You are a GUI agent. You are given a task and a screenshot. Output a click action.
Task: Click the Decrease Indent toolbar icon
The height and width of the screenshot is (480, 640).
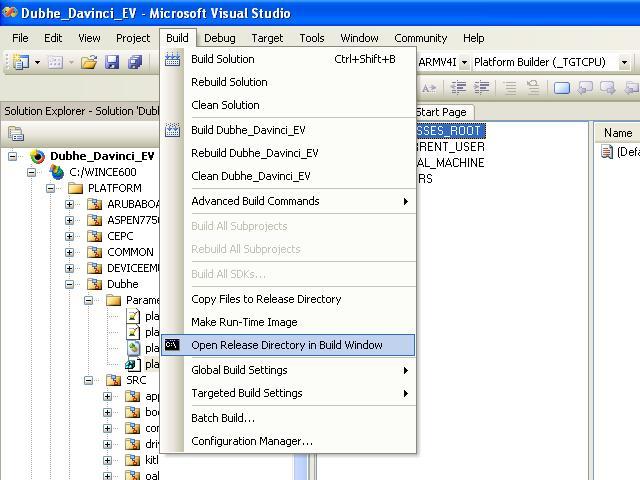pyautogui.click(x=458, y=87)
